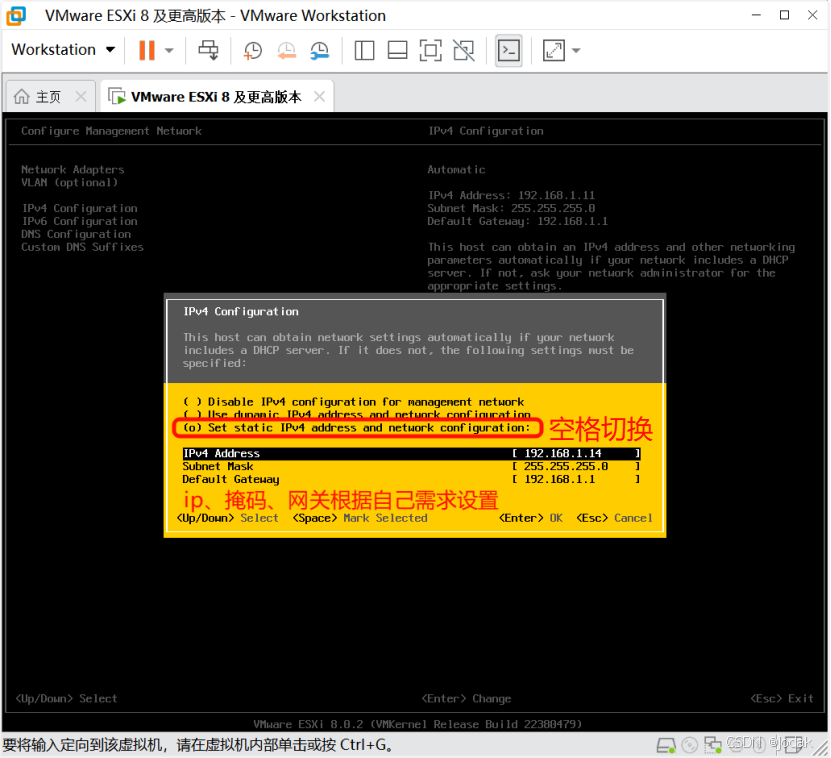The width and height of the screenshot is (831, 758).
Task: Click the <Up/Down> Select hint at bottom-left
Action: (66, 699)
